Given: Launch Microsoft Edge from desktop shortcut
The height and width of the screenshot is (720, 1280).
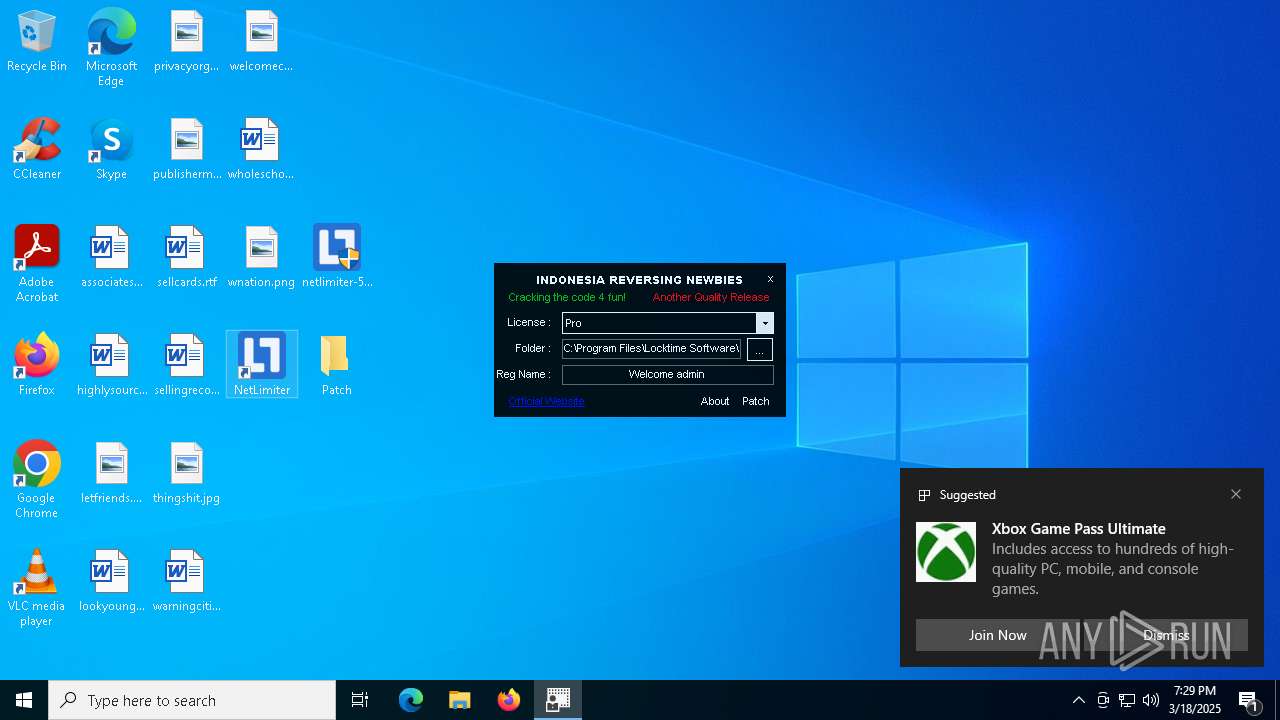Looking at the screenshot, I should tap(111, 48).
